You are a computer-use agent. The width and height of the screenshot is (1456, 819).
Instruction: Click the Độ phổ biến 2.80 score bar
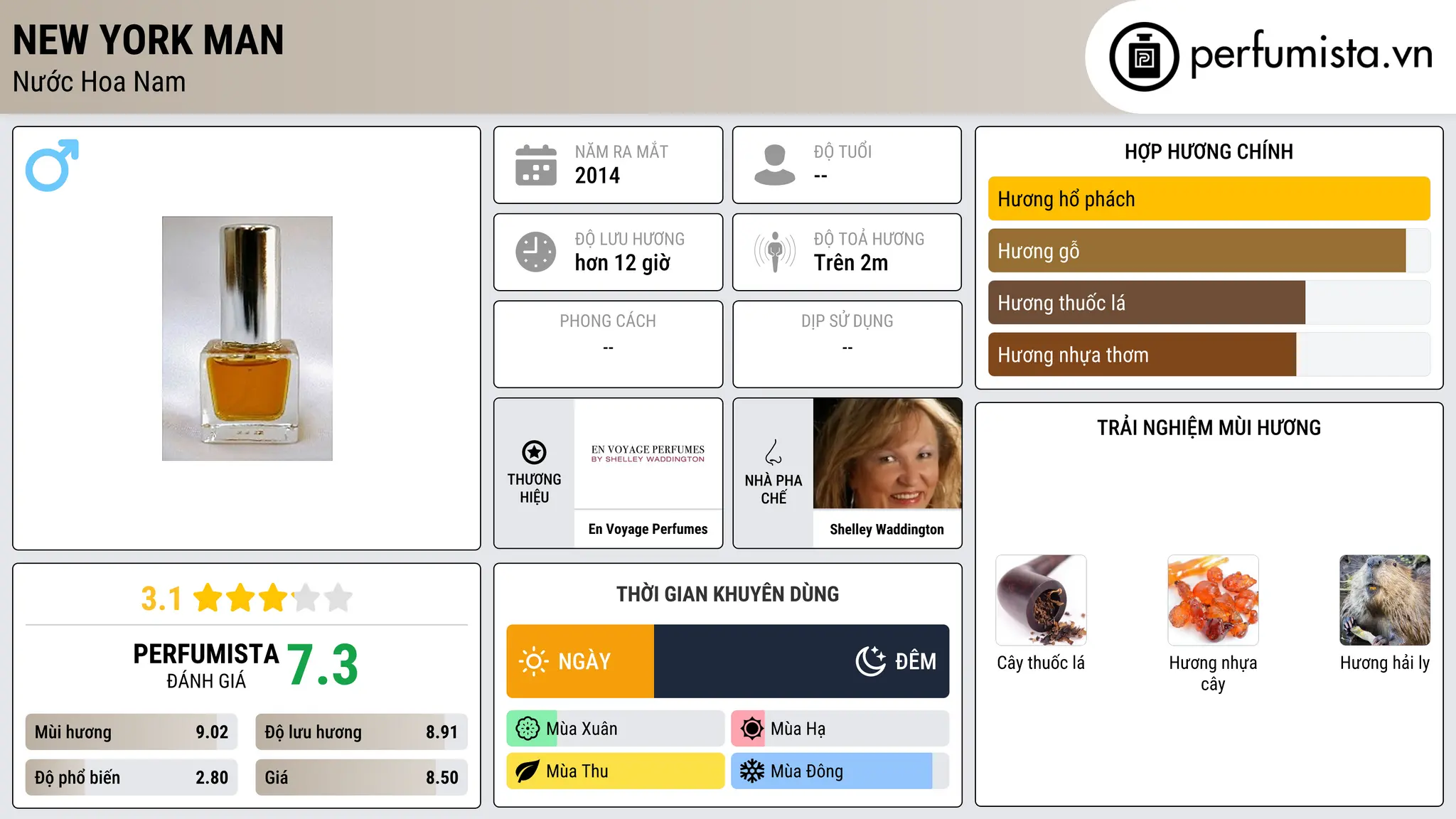point(132,778)
